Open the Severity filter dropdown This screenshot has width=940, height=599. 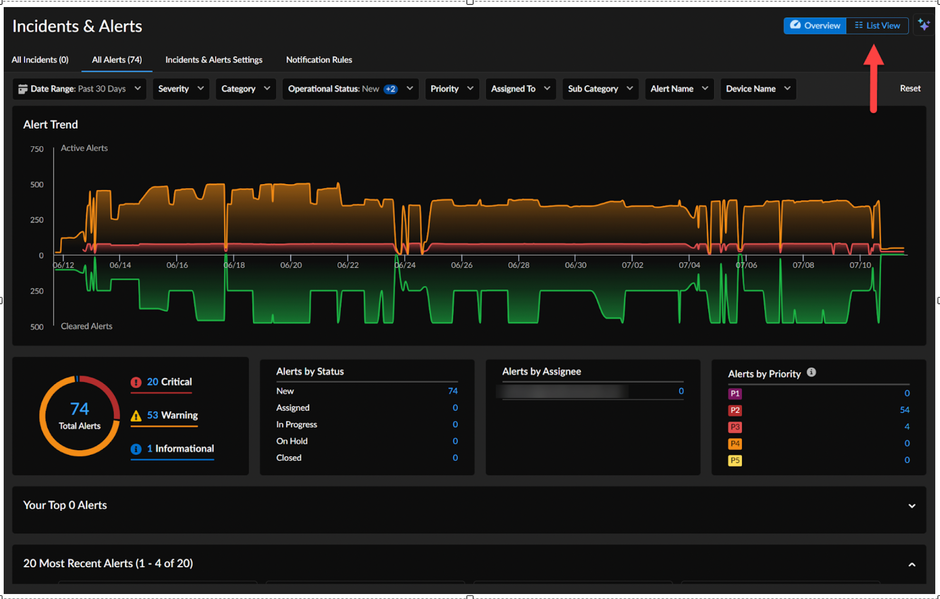tap(181, 89)
